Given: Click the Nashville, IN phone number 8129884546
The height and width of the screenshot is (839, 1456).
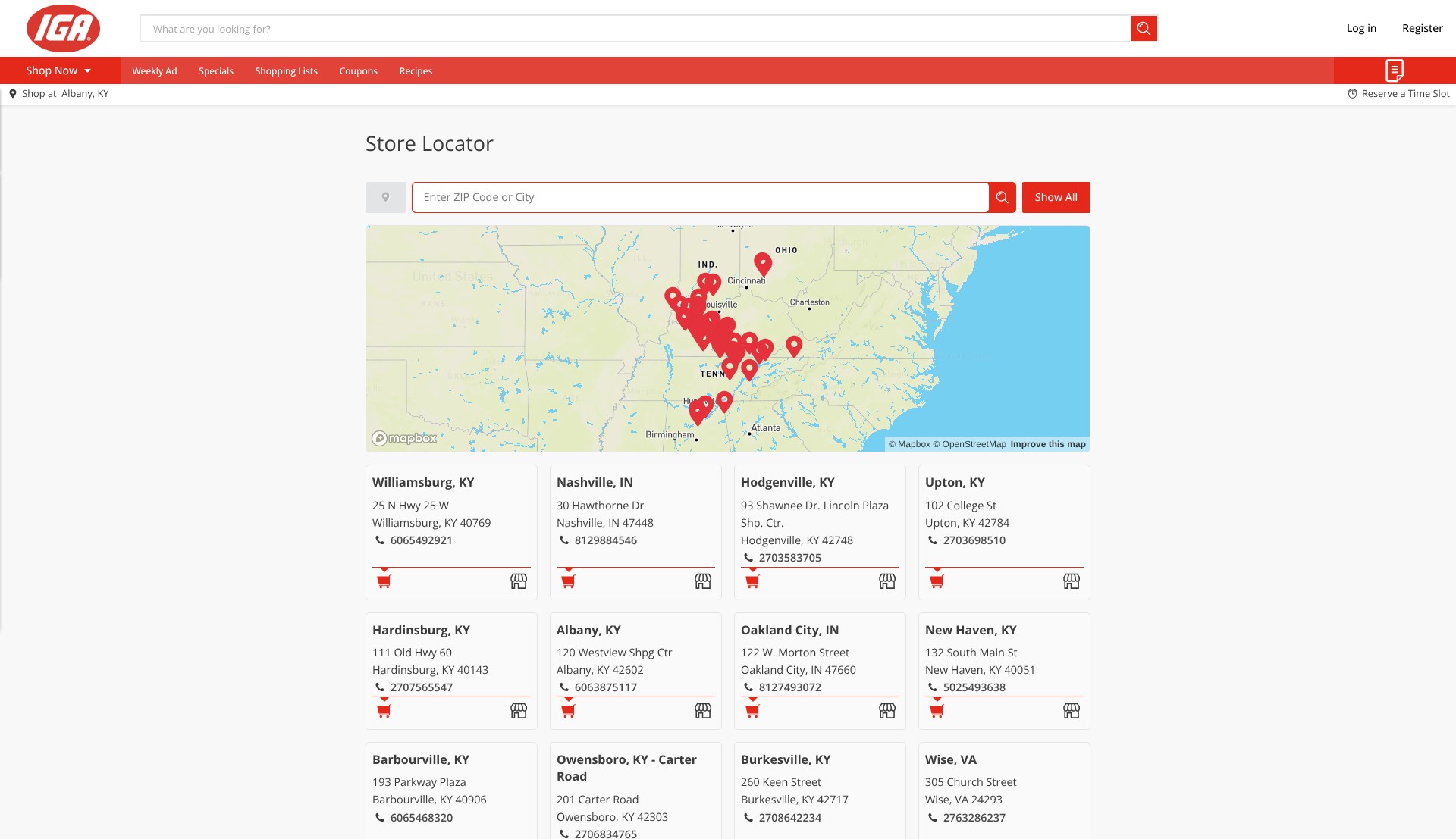Looking at the screenshot, I should tap(605, 540).
